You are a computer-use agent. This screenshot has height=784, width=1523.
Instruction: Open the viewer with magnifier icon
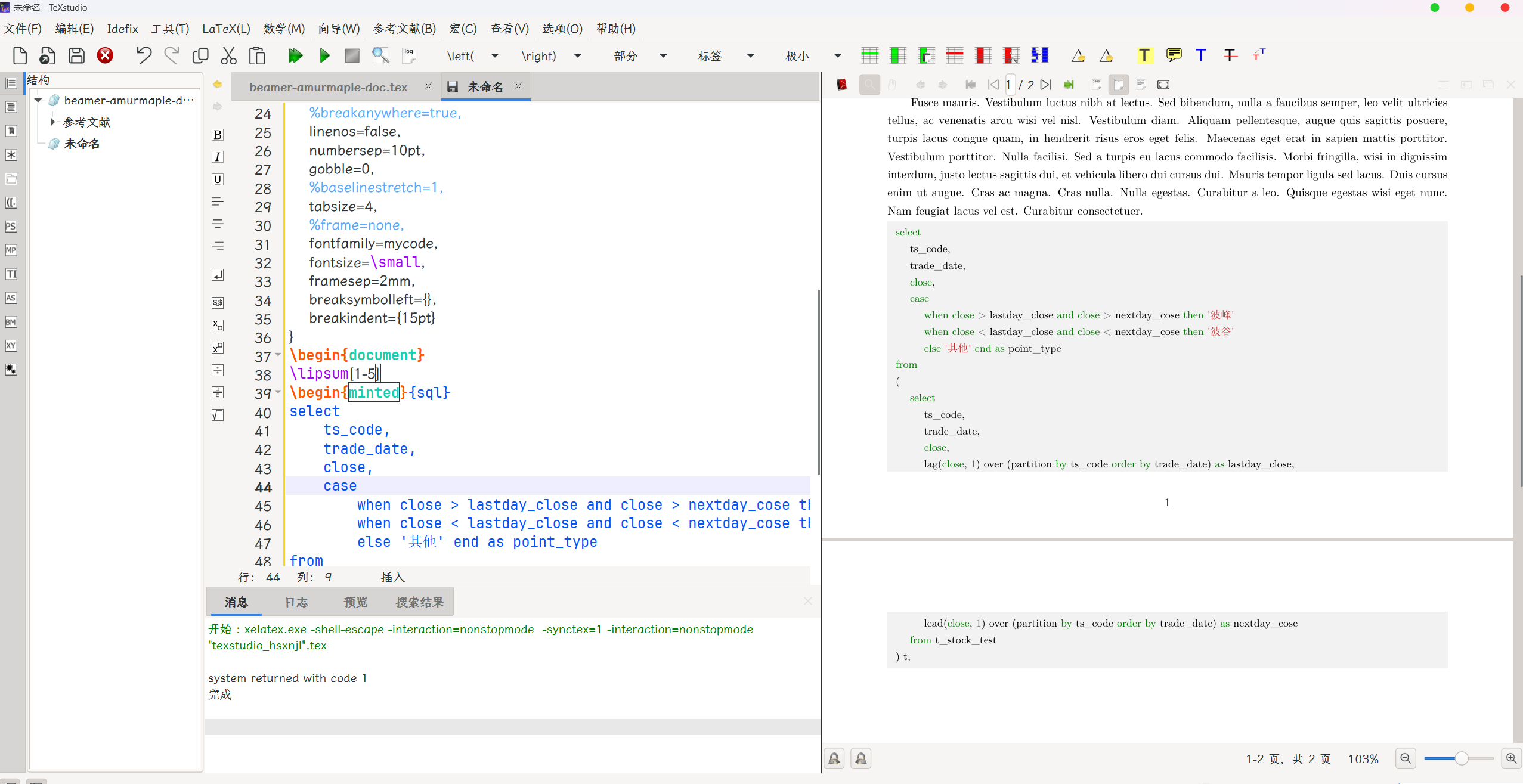tap(380, 55)
